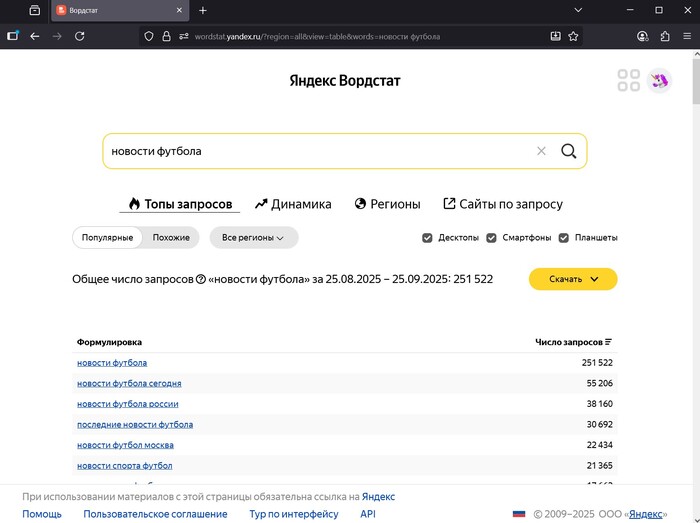Switch to the Динамика tab
This screenshot has height=523, width=700.
click(293, 204)
